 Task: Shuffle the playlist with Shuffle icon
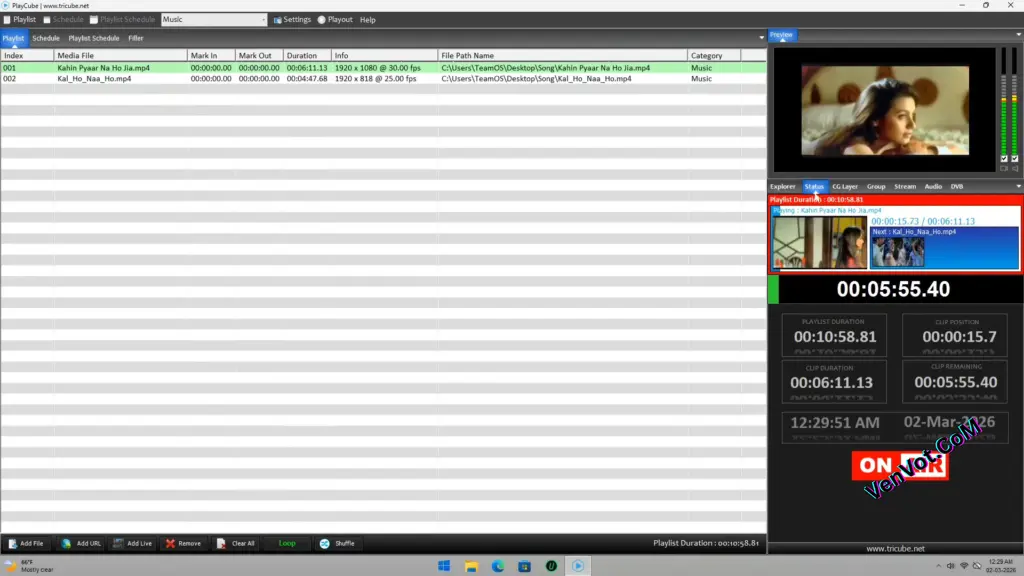tap(325, 543)
